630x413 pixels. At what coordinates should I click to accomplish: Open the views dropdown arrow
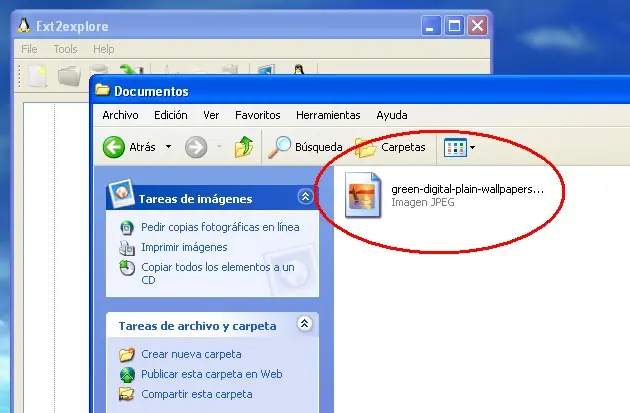coord(472,147)
